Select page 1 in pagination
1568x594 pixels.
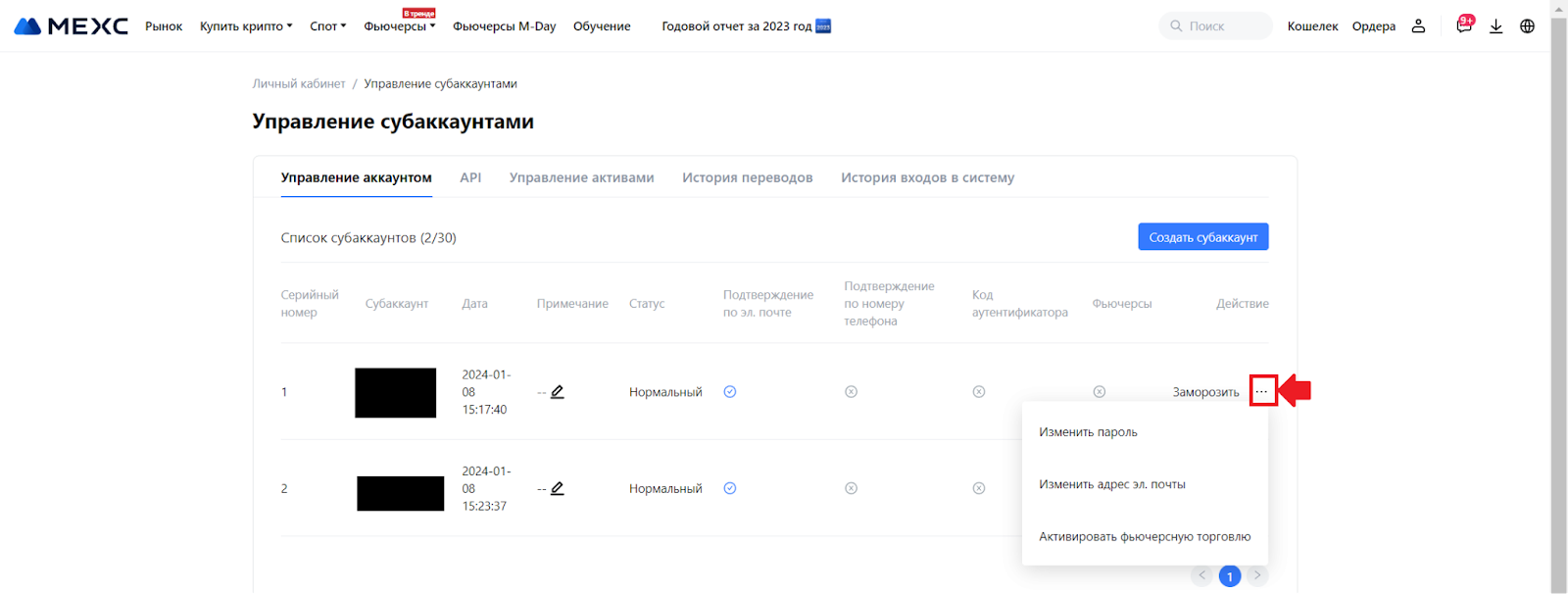1229,576
